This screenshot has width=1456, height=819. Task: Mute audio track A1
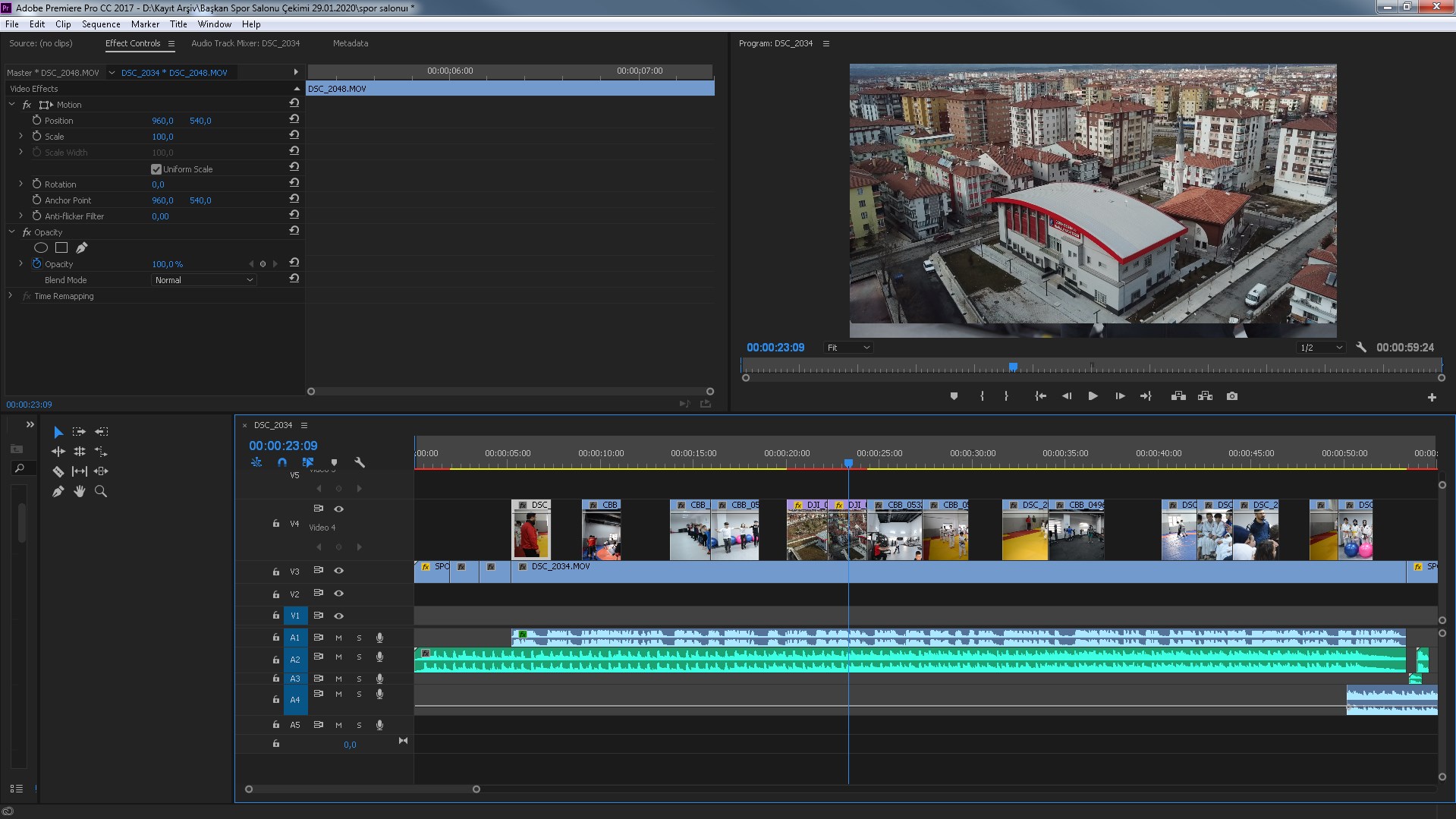coord(338,638)
